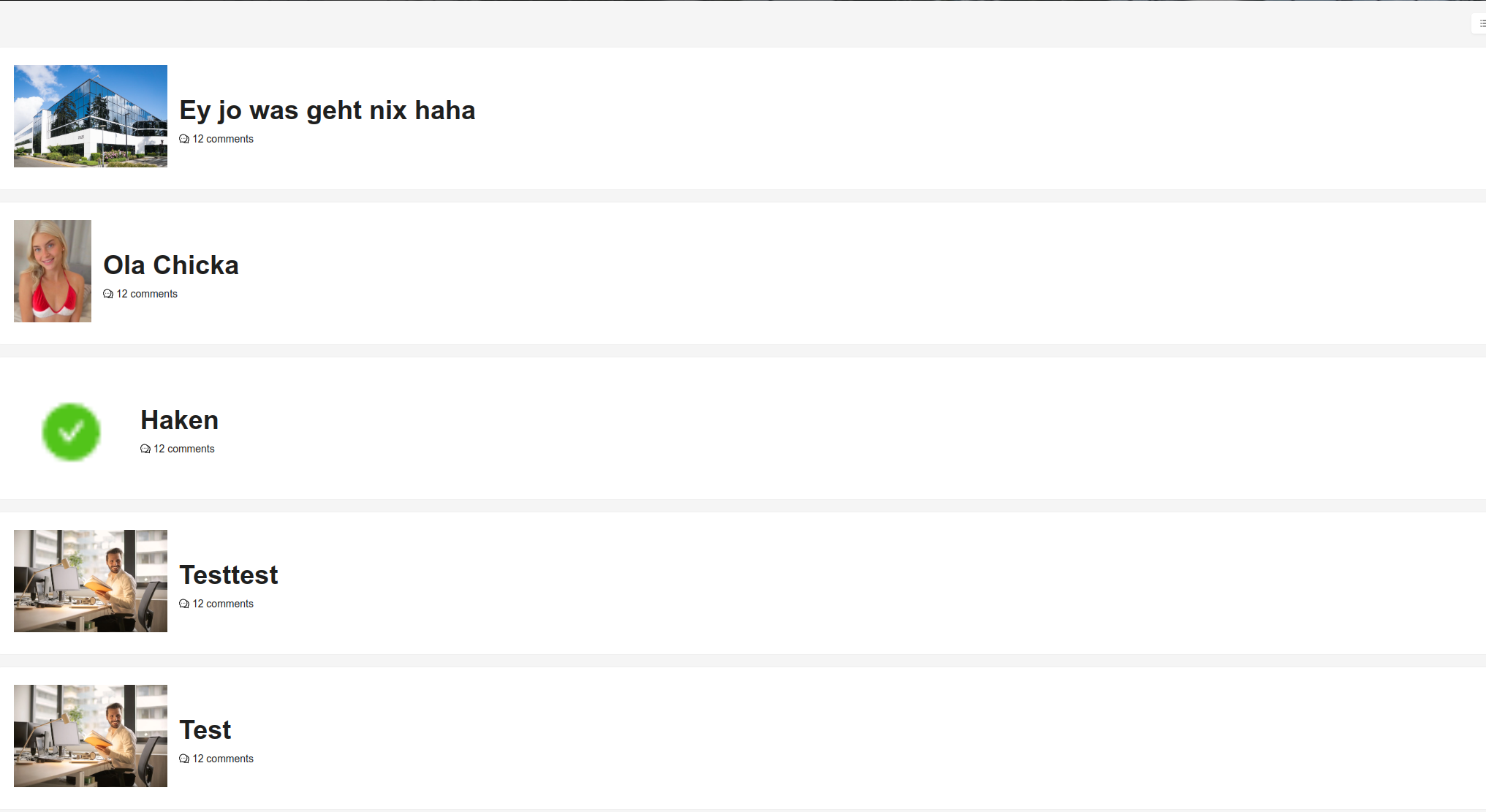View '12 comments' on the Ola Chicka post
Screen dimensions: 1486x812
pyautogui.click(x=147, y=294)
